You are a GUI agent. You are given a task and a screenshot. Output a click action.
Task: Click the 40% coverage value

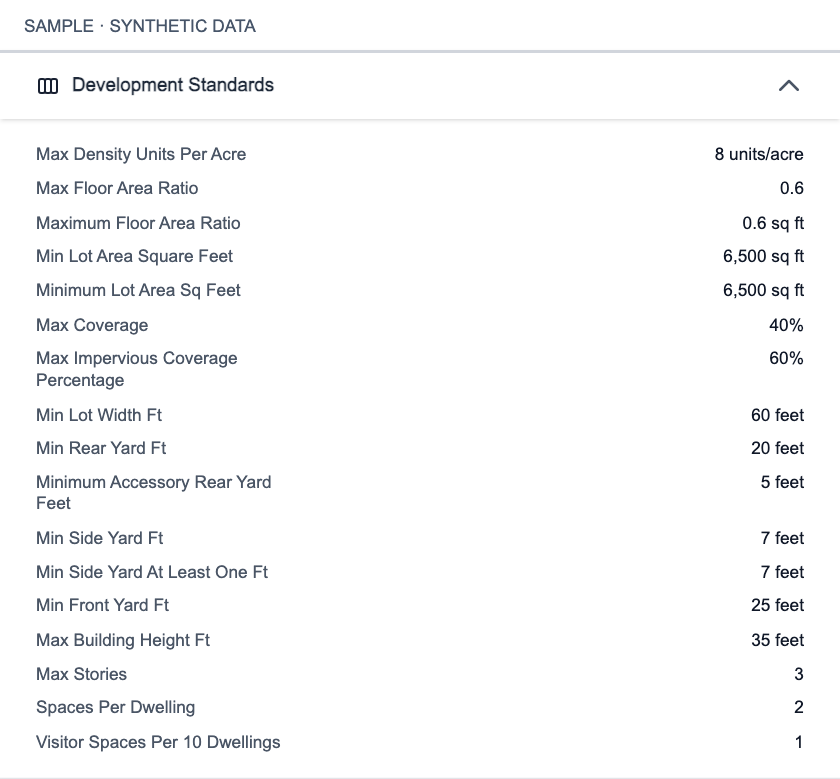786,325
